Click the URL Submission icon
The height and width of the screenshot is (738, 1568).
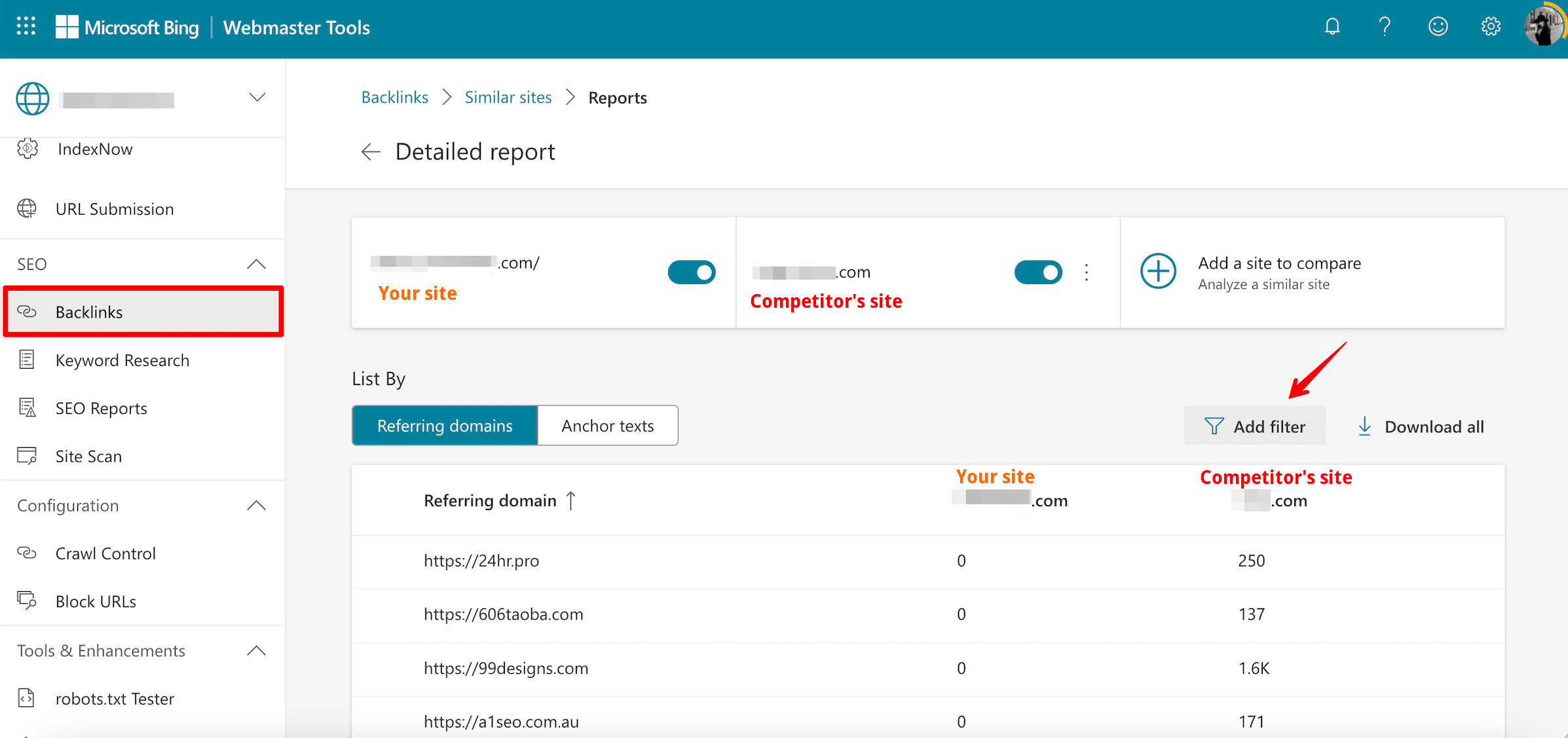(x=27, y=208)
